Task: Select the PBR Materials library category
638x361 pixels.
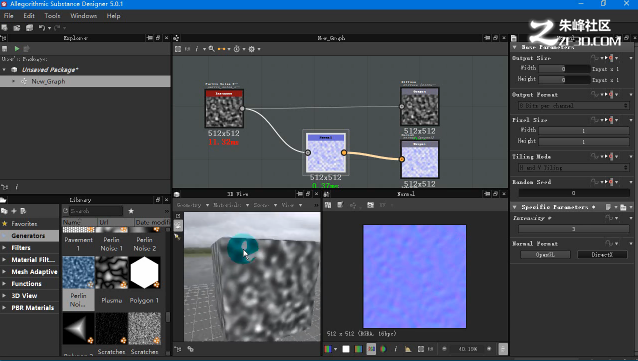Action: (x=33, y=307)
